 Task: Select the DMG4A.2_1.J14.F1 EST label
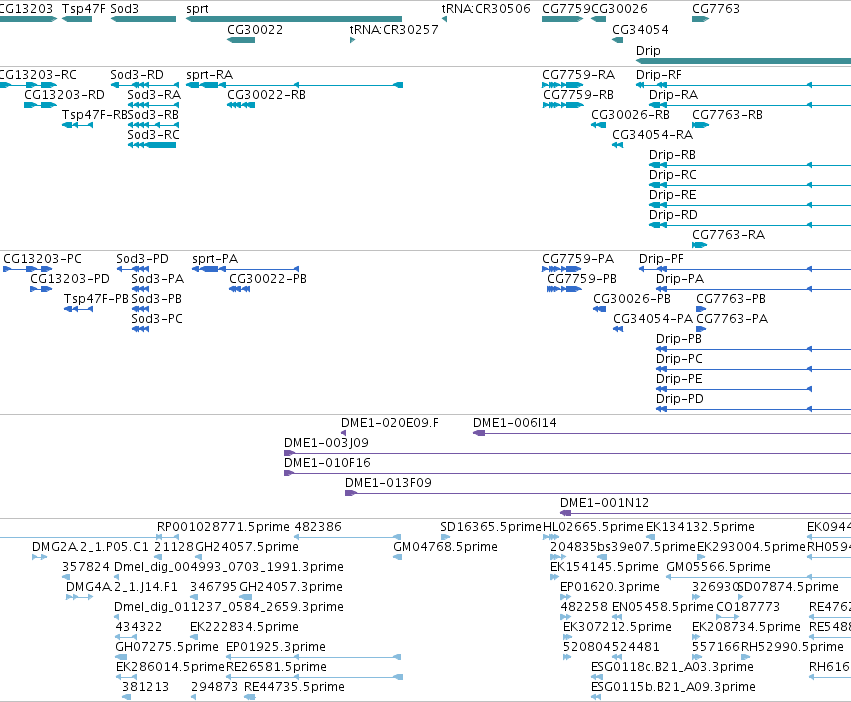tap(122, 587)
